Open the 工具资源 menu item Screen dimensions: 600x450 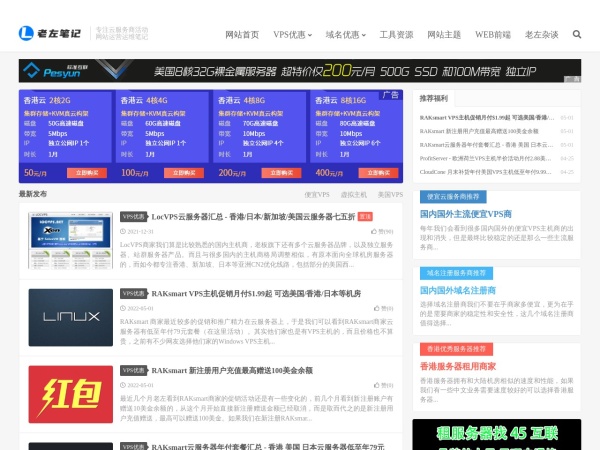[396, 34]
